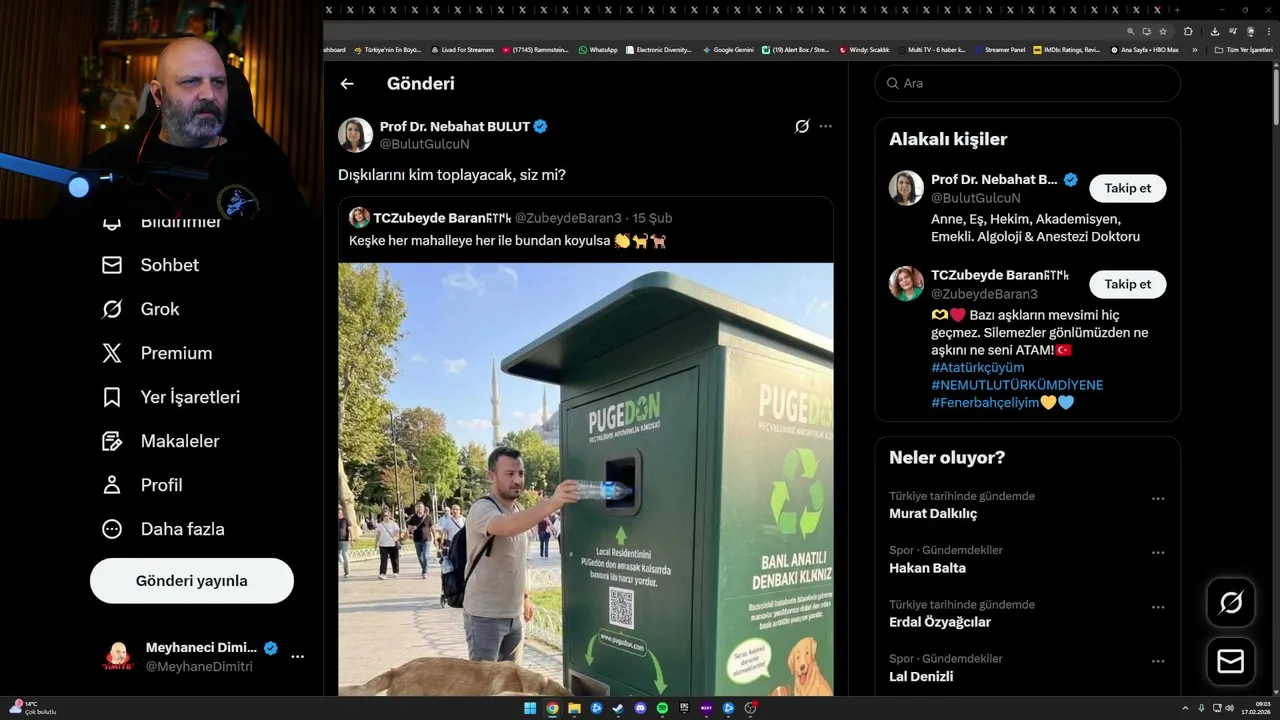Follow TCZubeyde Baran with Takip et

(x=1128, y=284)
